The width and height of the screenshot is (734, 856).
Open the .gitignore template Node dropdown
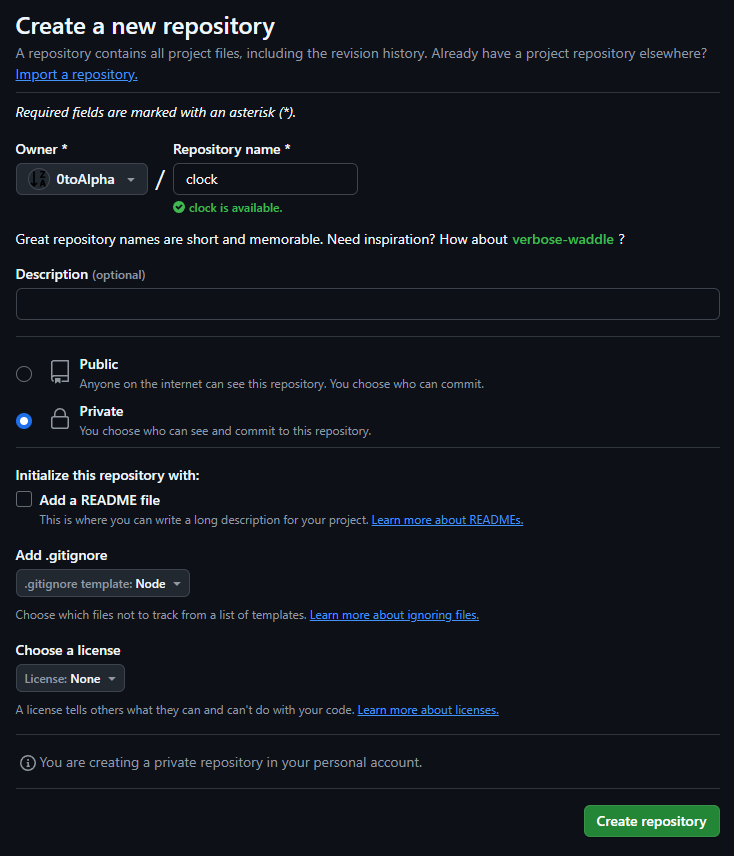click(102, 583)
